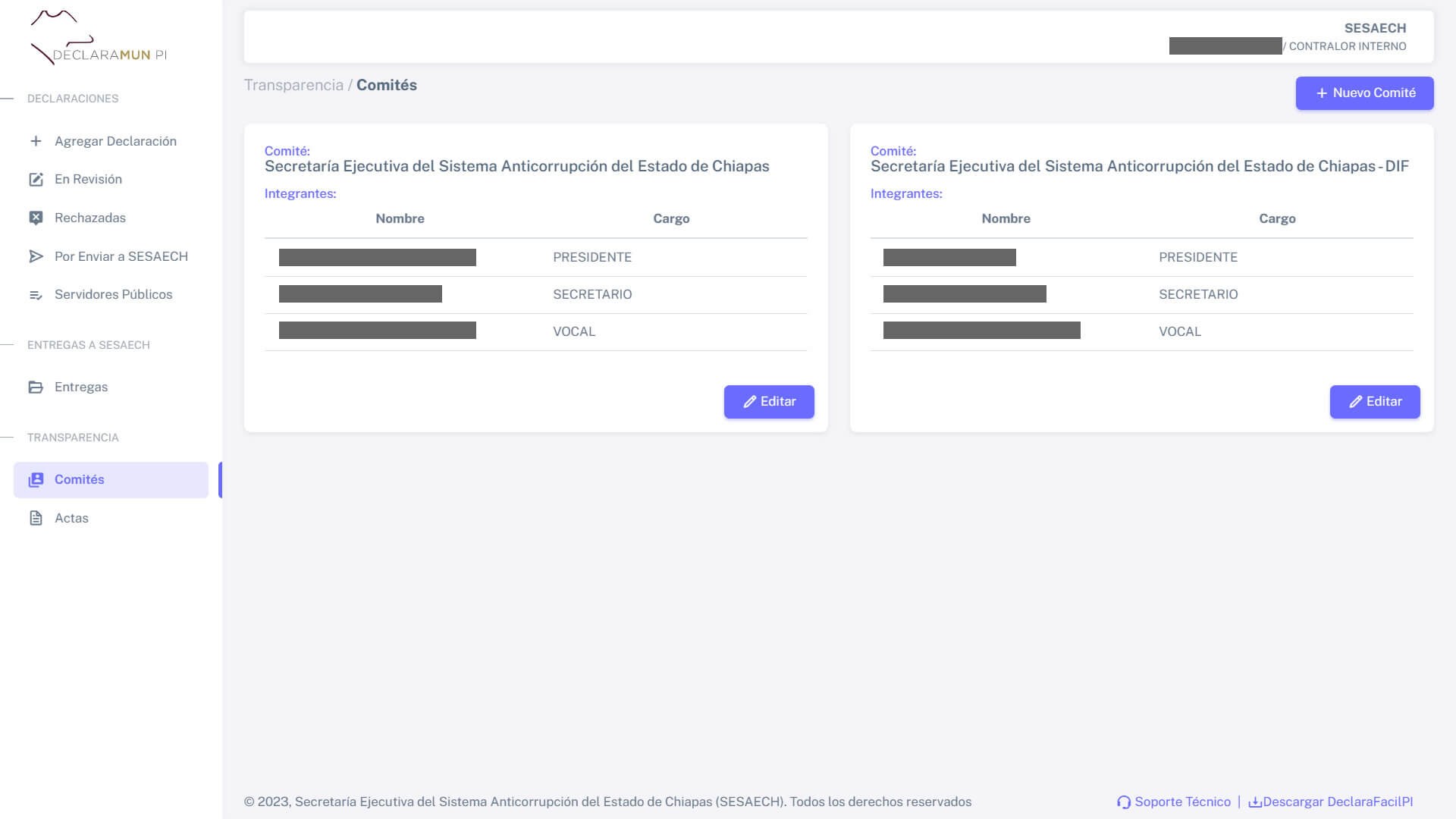
Task: Open the Agregar Declaración menu entry
Action: pos(111,141)
